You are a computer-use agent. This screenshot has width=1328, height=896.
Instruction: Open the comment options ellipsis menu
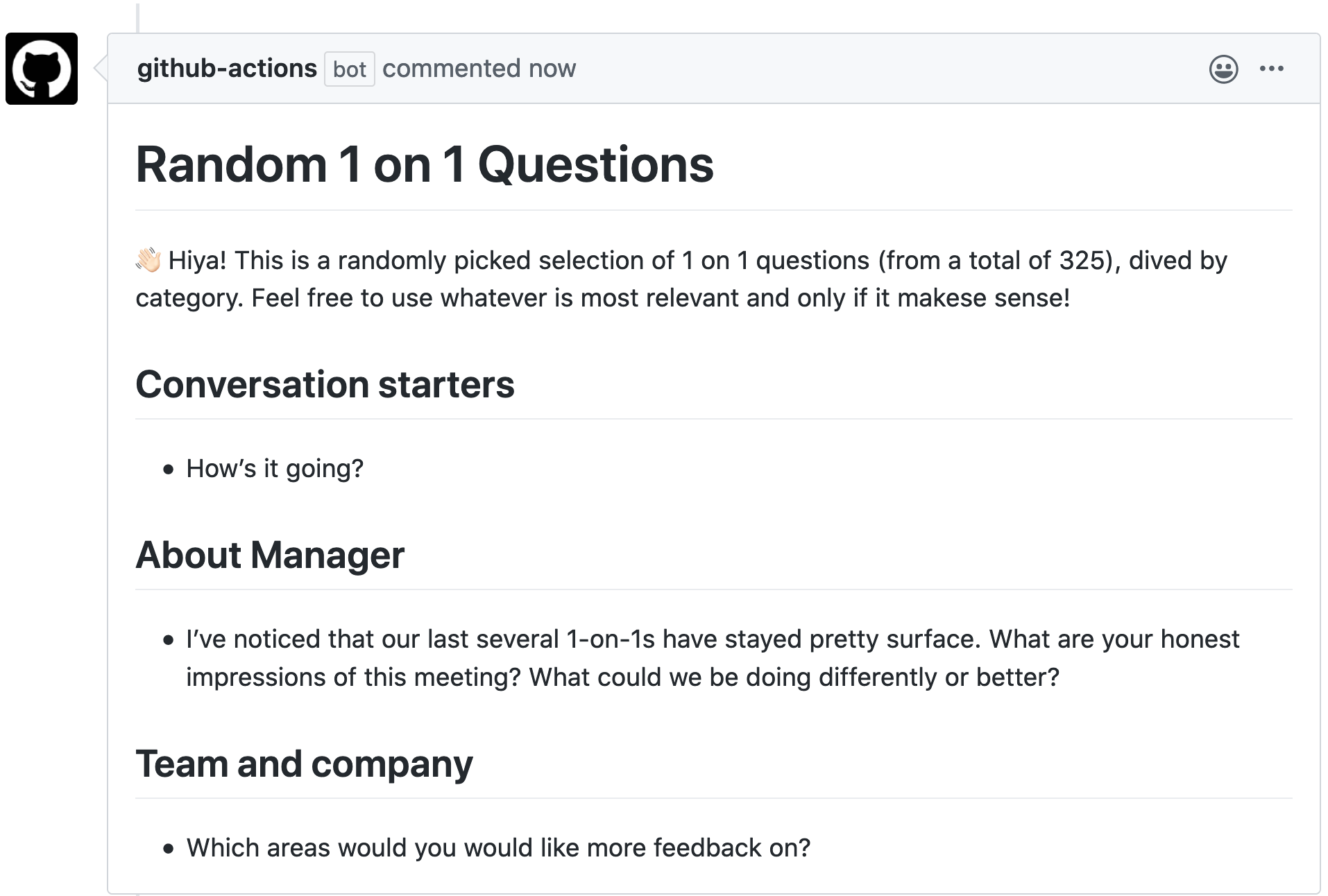click(x=1272, y=69)
